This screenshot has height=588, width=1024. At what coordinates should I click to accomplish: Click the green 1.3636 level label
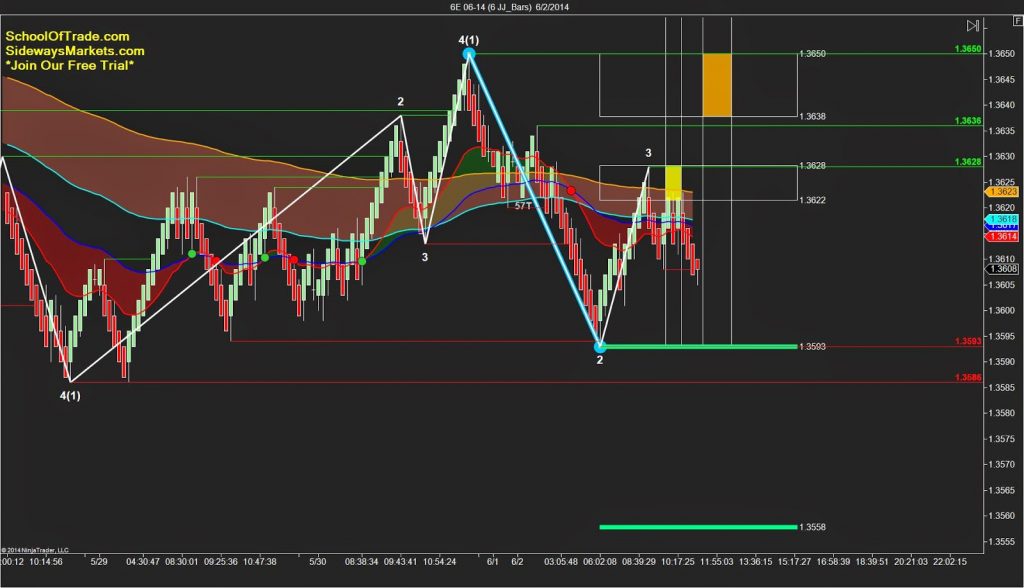pos(968,121)
